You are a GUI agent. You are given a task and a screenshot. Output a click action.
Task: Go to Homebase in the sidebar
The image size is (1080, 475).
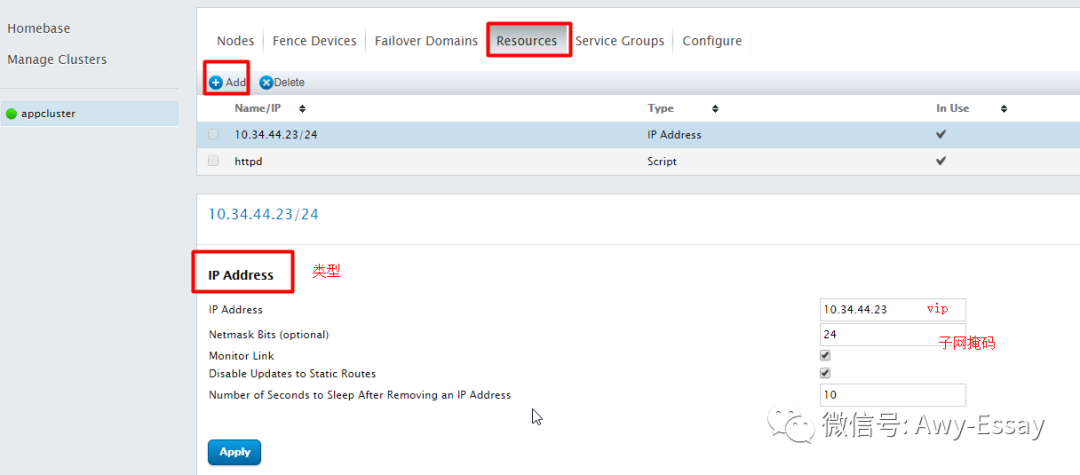click(39, 29)
